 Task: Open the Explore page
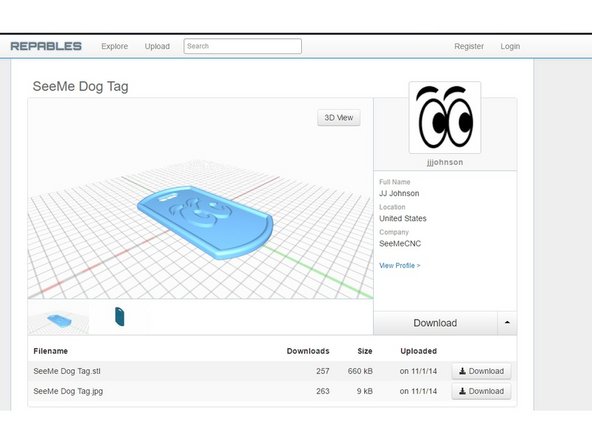(x=114, y=46)
